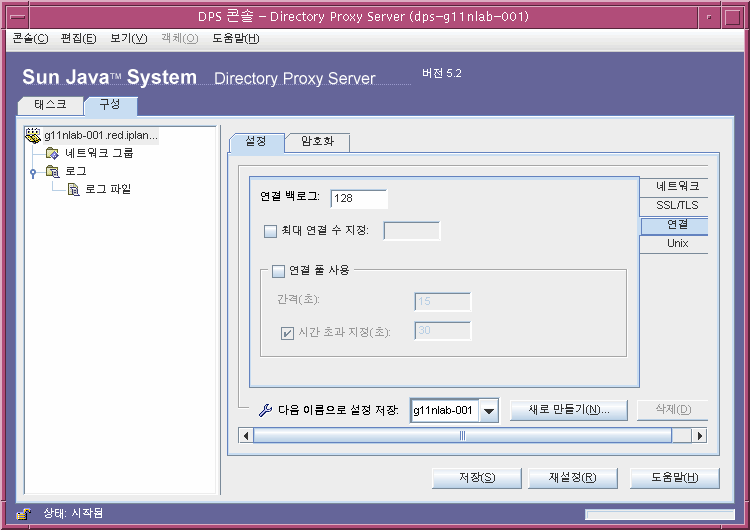Click the 간격(초) field showing 15
This screenshot has width=750, height=530.
point(443,302)
